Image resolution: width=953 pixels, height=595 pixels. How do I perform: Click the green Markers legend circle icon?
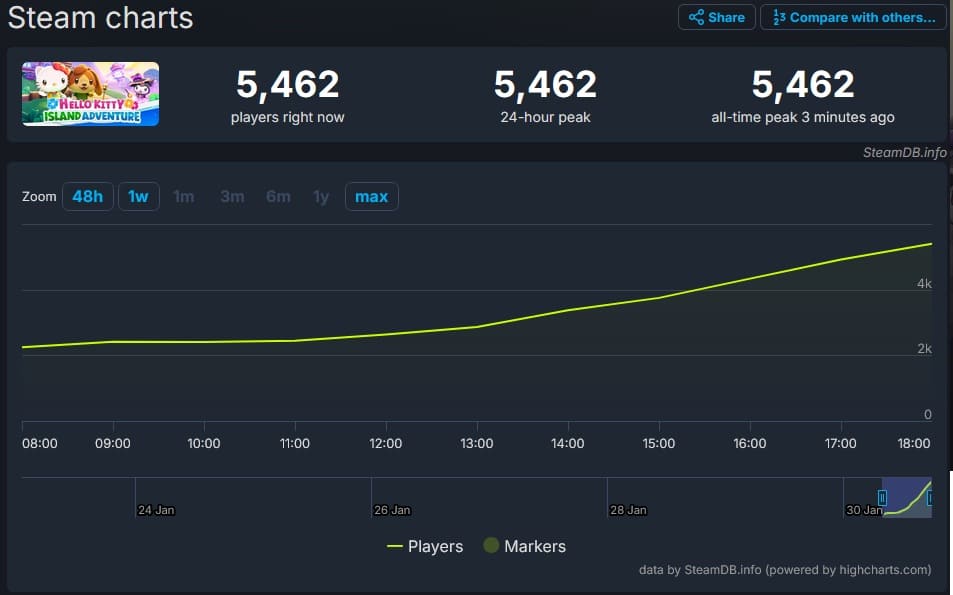click(491, 546)
